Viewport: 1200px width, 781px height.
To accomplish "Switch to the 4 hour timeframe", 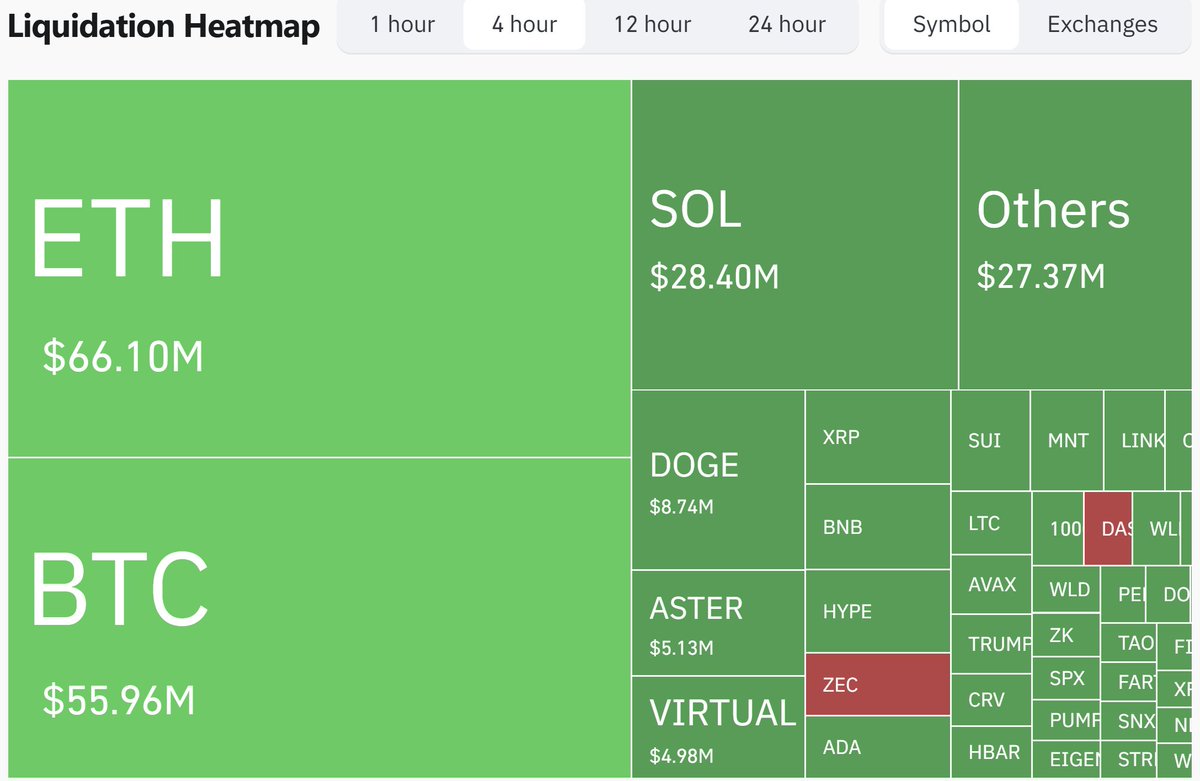I will click(524, 25).
